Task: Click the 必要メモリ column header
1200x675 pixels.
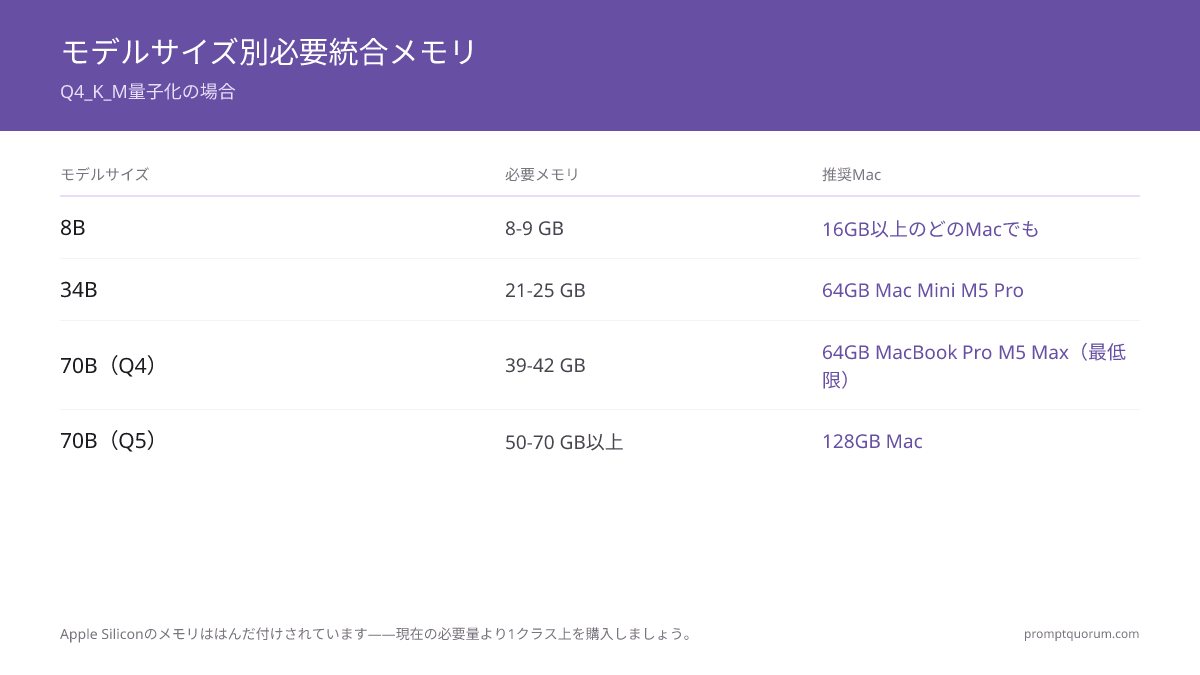Action: pyautogui.click(x=542, y=174)
